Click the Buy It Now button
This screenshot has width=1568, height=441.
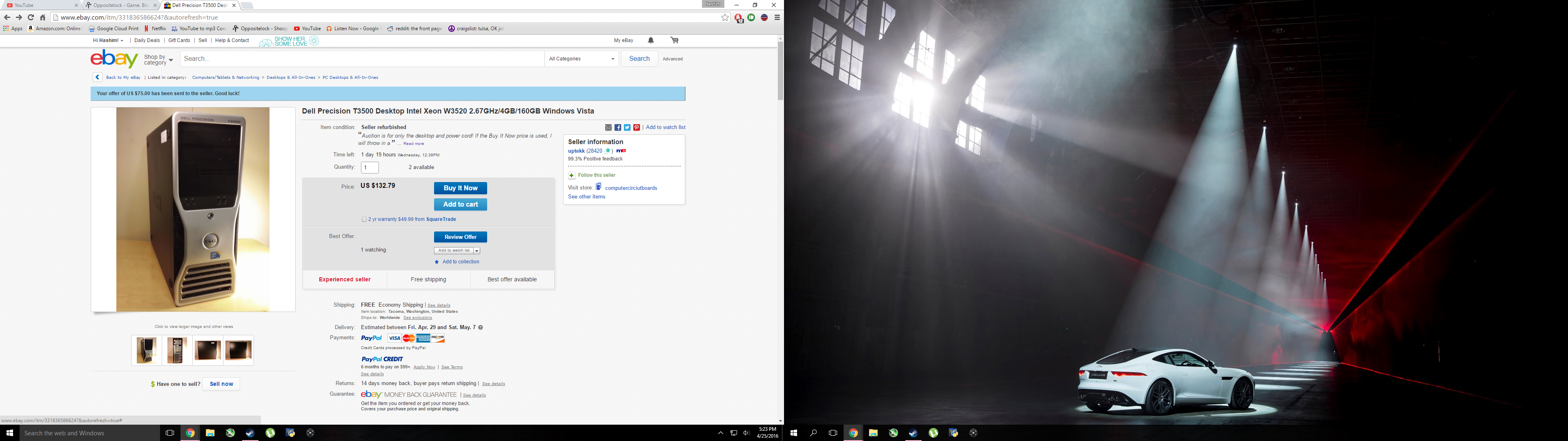point(459,188)
